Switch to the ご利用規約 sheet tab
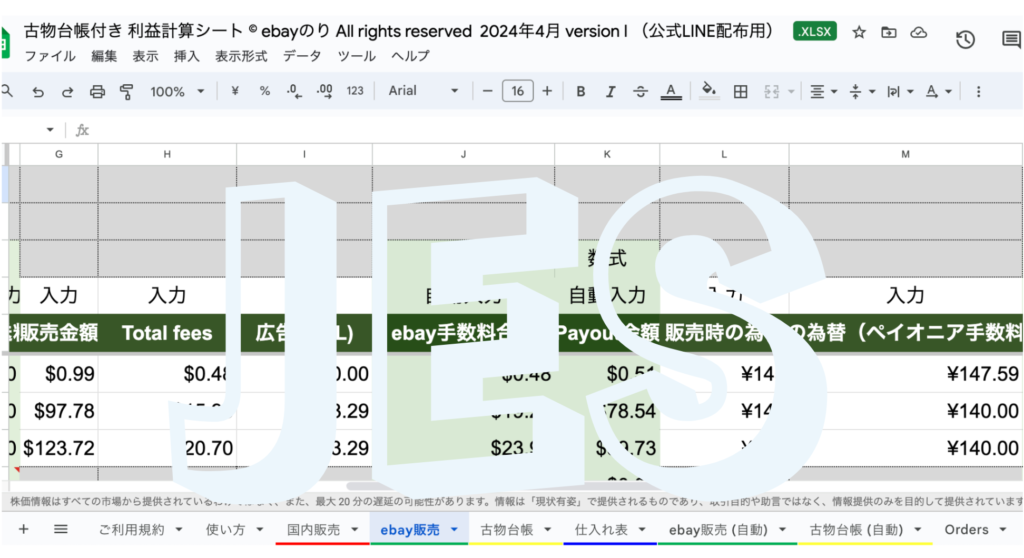The image size is (1024, 558). coord(131,530)
